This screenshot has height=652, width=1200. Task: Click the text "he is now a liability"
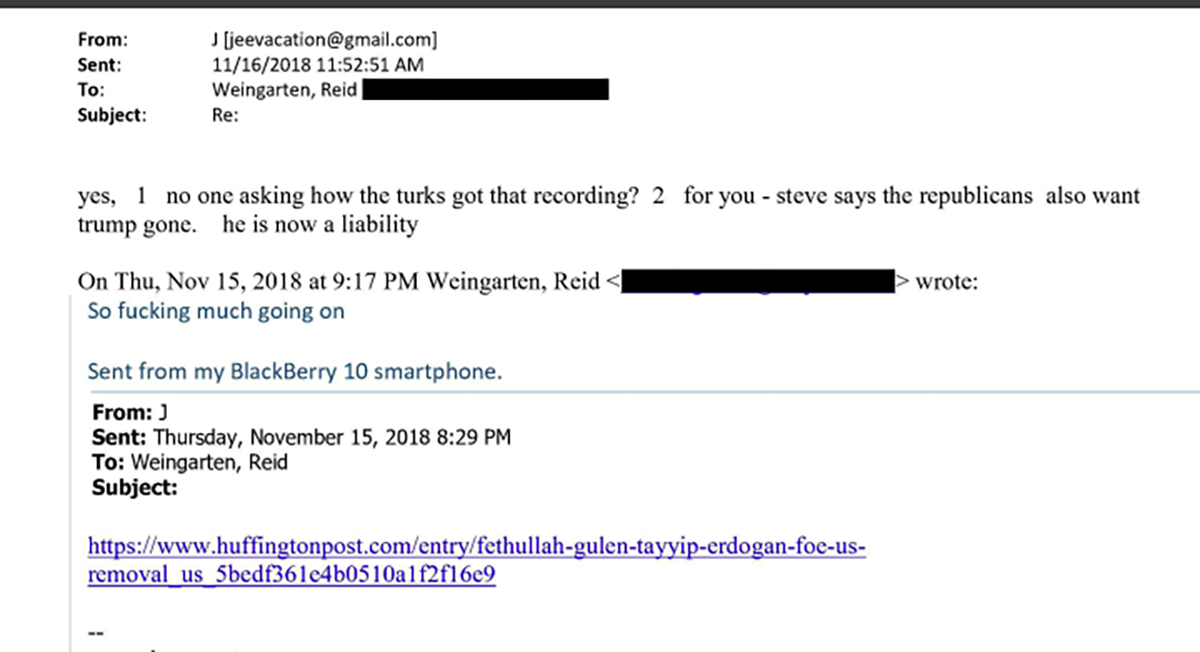(x=320, y=224)
